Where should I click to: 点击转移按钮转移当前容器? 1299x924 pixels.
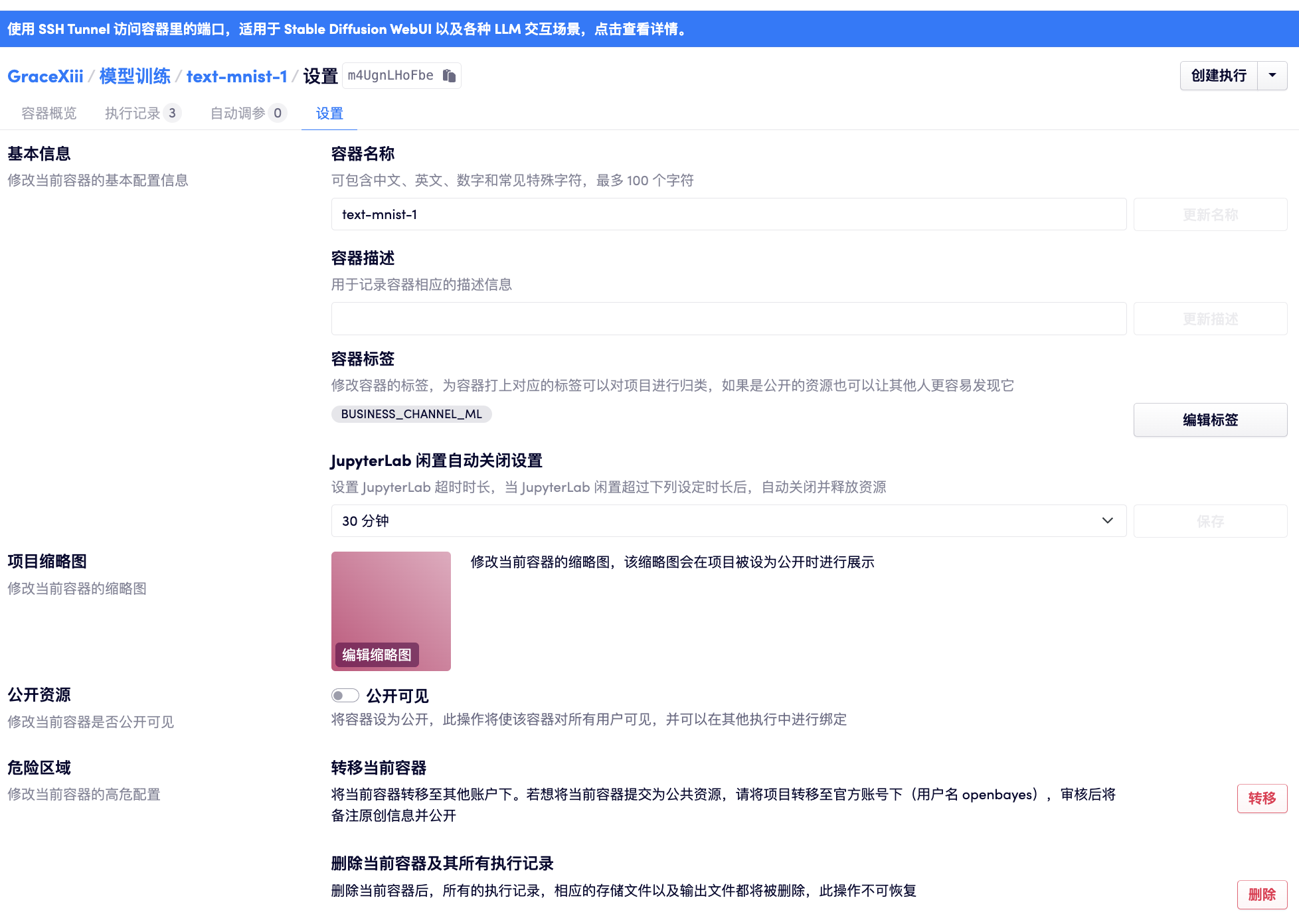[x=1262, y=798]
